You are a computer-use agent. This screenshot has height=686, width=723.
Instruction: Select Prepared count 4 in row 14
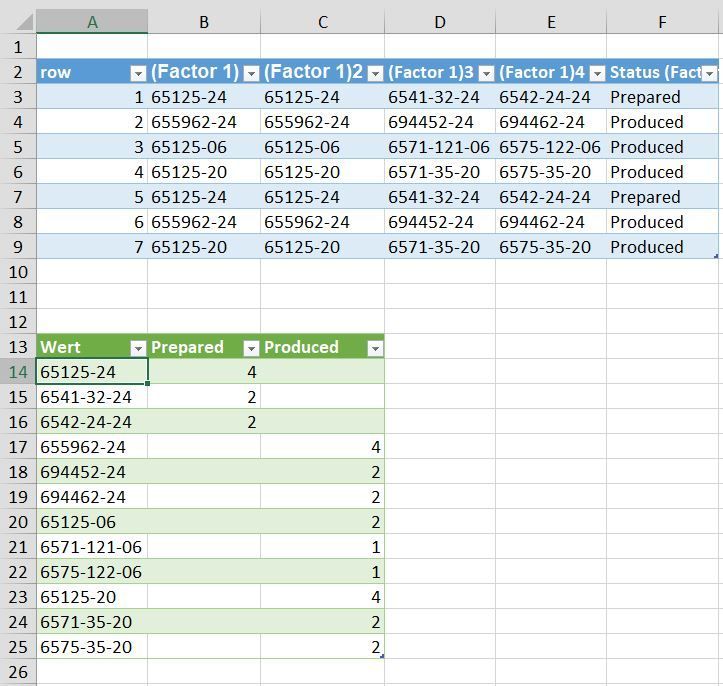204,372
